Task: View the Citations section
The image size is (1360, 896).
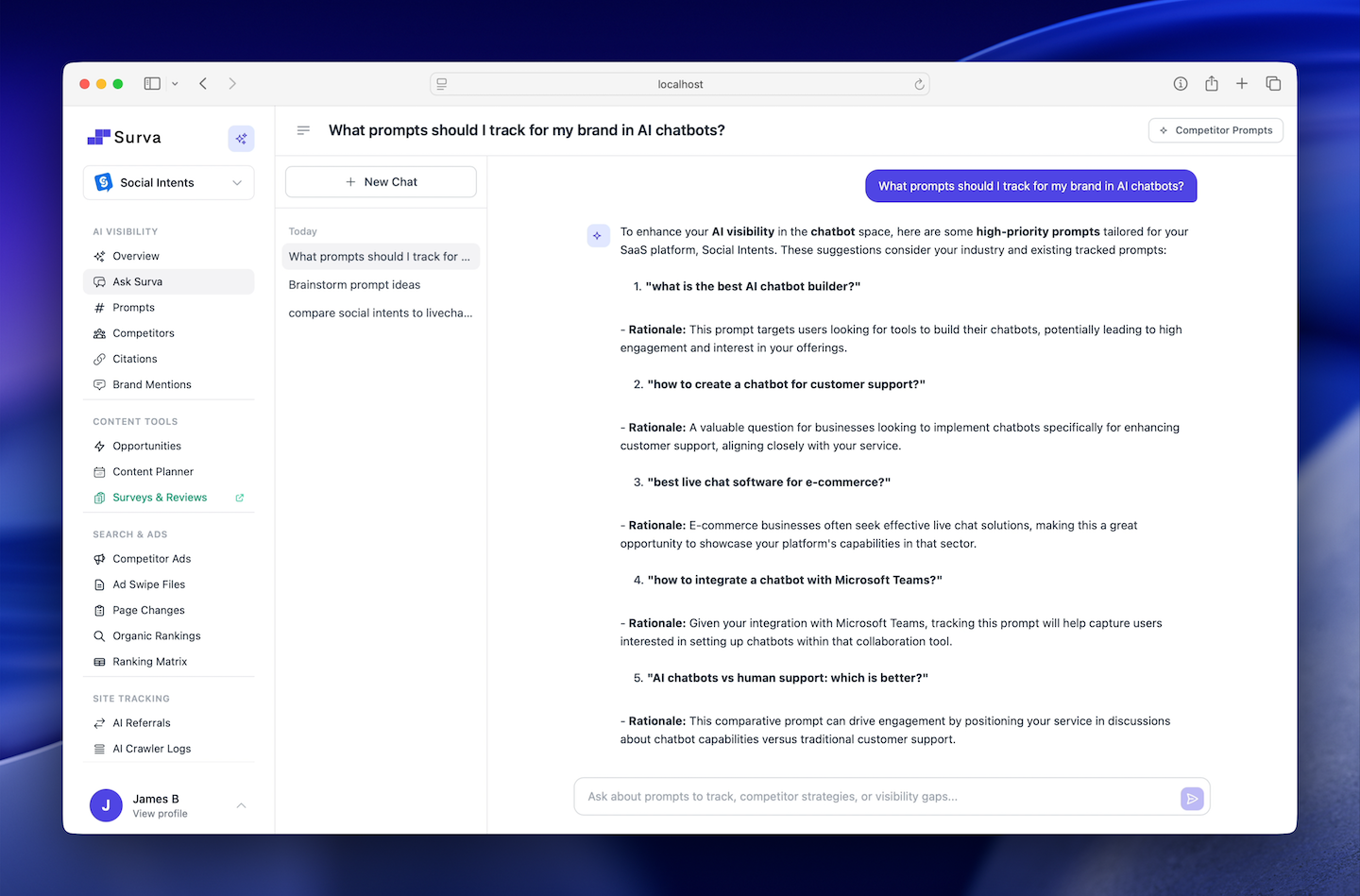Action: tap(135, 359)
